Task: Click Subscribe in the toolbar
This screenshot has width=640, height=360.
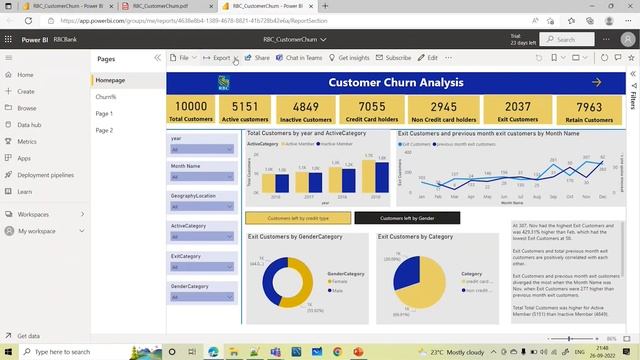Action: pyautogui.click(x=393, y=58)
